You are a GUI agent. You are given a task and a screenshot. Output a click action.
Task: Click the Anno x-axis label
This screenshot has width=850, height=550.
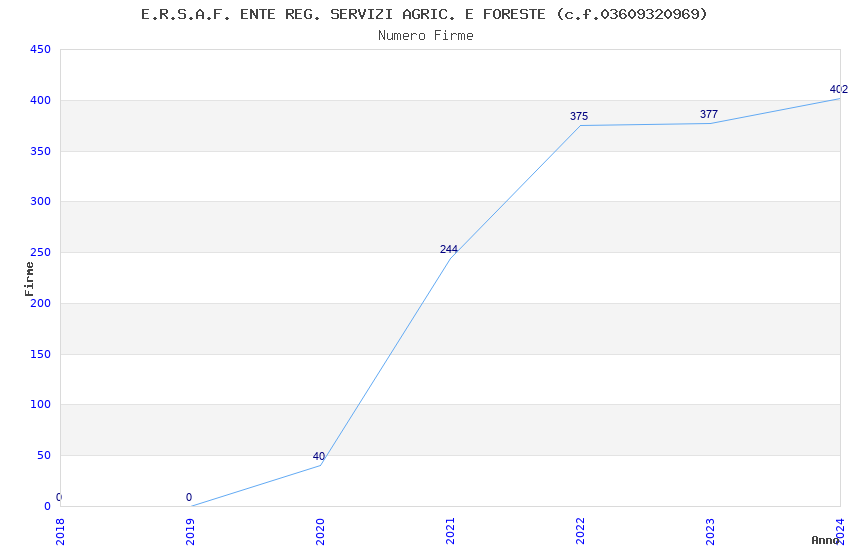(x=825, y=540)
